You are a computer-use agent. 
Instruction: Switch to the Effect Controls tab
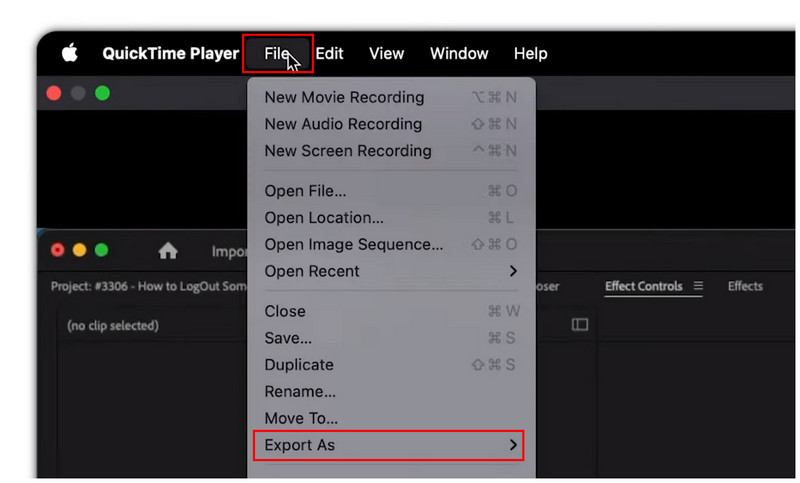643,286
